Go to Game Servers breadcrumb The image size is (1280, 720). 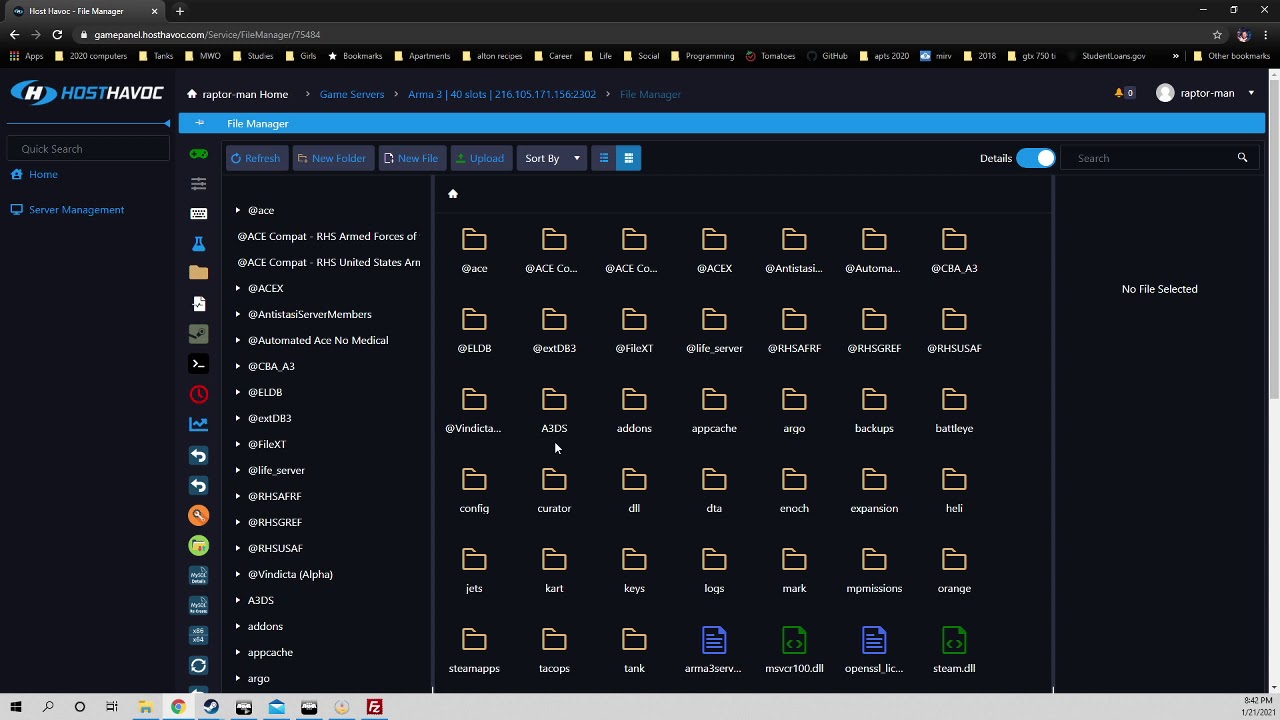(352, 94)
